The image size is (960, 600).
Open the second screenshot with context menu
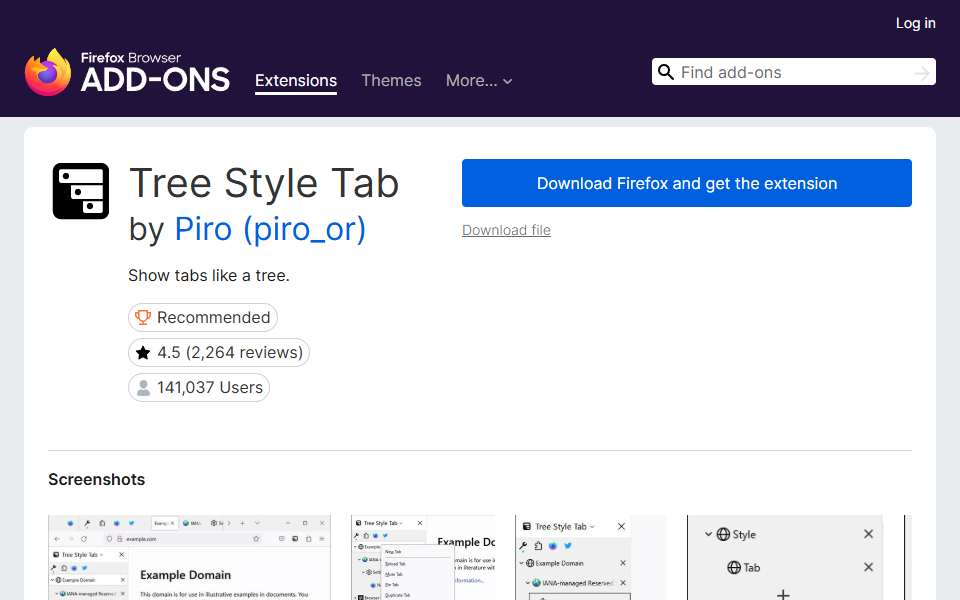point(424,557)
